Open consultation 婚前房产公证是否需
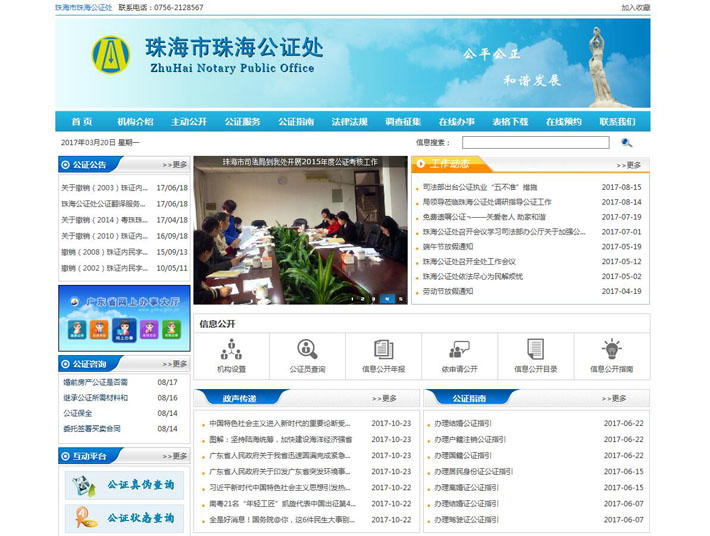 click(96, 383)
